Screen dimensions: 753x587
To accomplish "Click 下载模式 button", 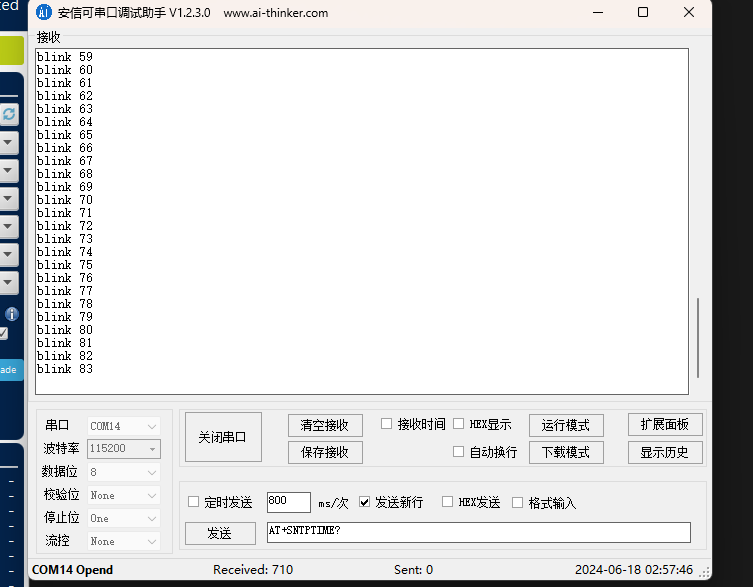I will coord(566,452).
